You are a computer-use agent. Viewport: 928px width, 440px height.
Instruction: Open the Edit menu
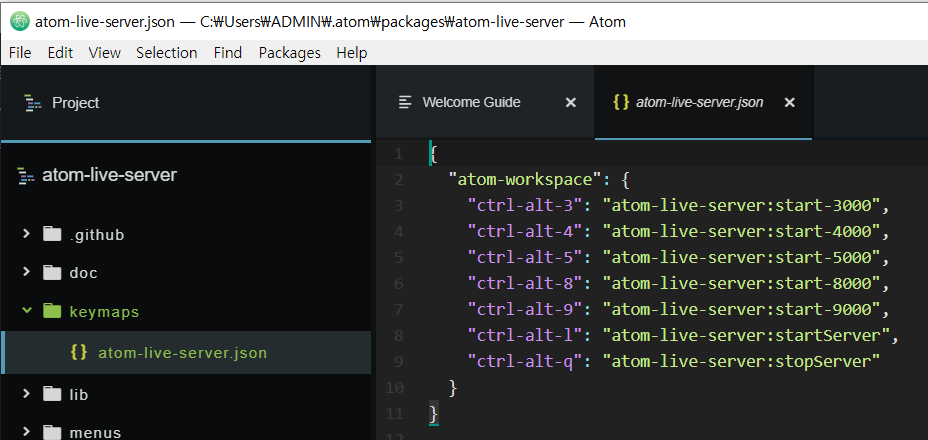coord(60,53)
